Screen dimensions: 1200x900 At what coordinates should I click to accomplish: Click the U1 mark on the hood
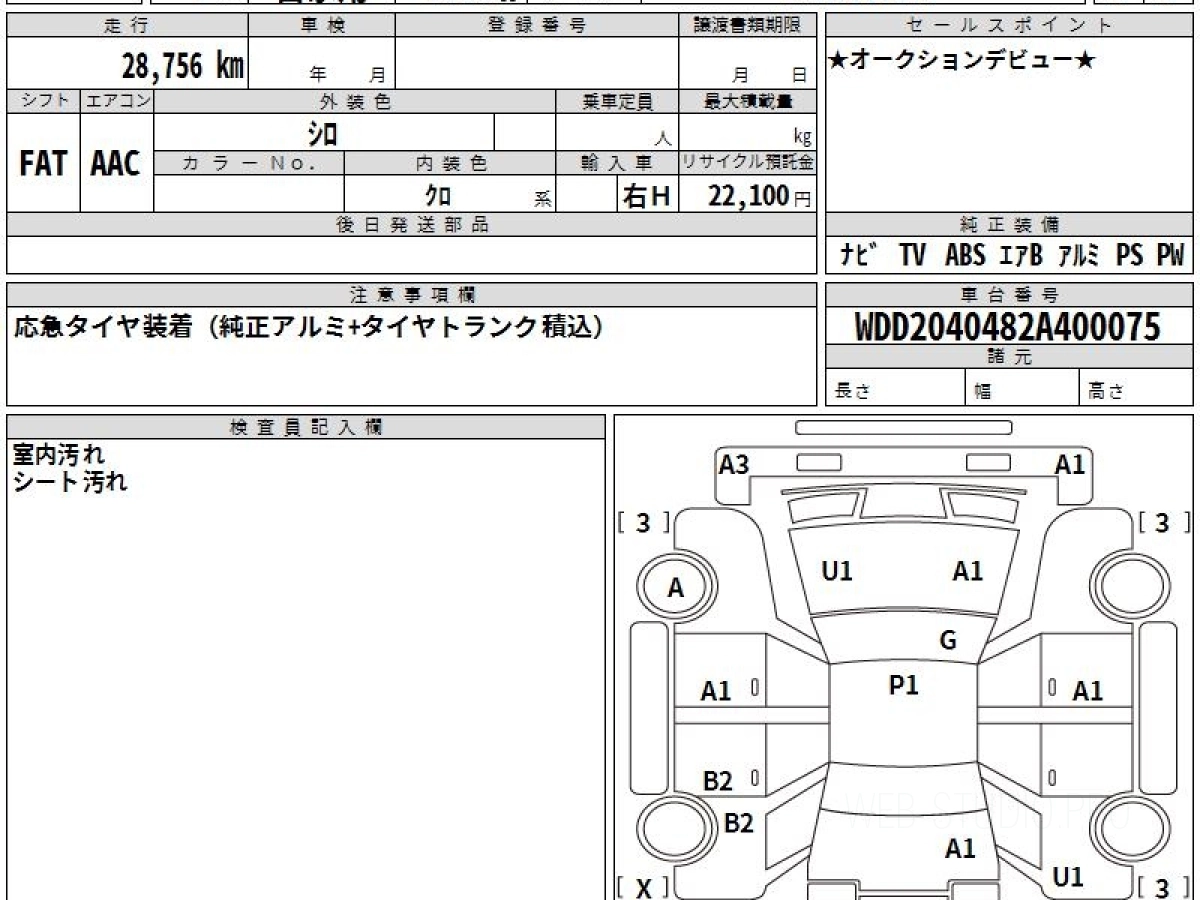tap(837, 571)
